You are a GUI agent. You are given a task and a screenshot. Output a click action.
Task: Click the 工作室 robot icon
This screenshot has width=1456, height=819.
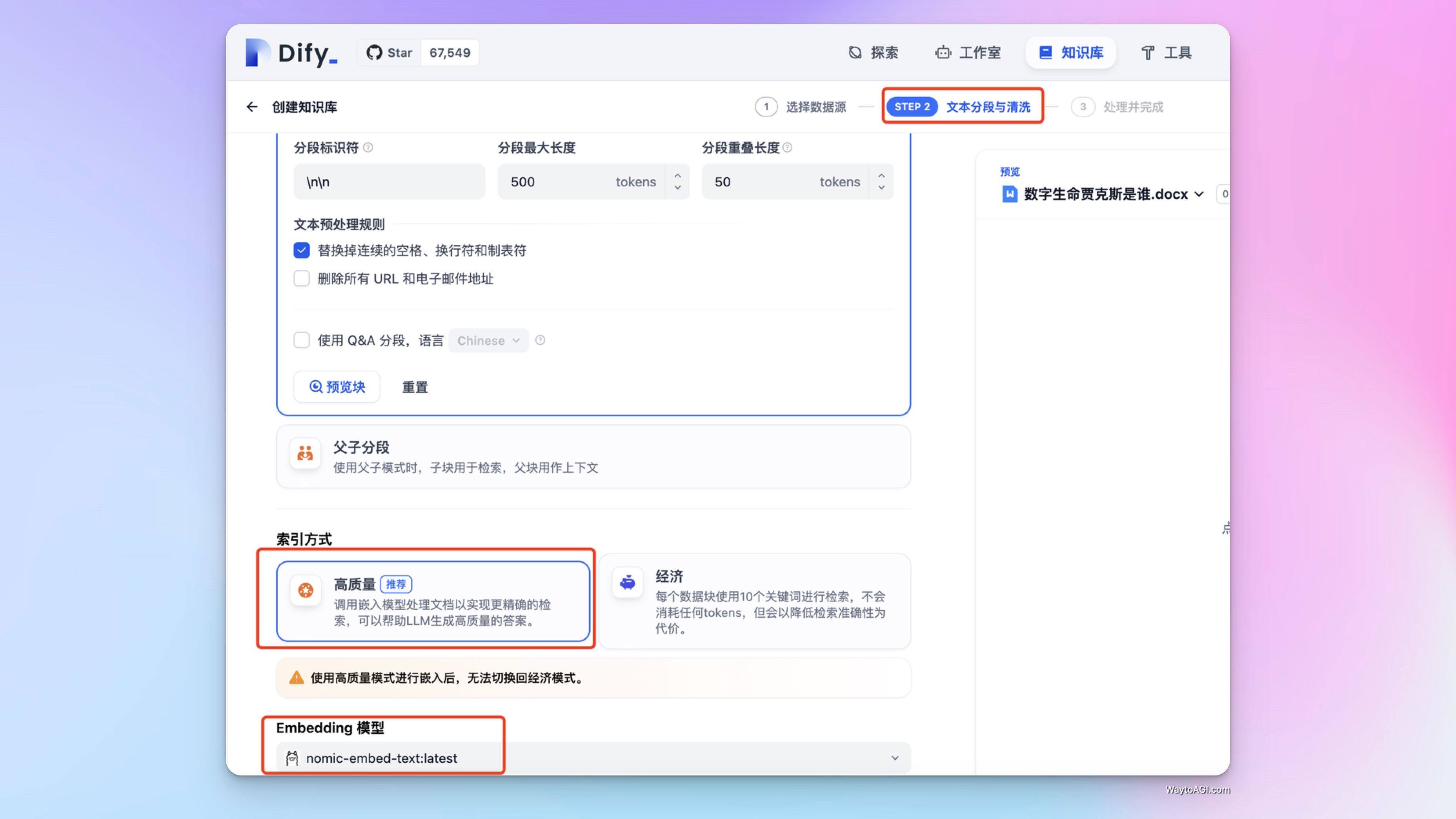point(943,53)
